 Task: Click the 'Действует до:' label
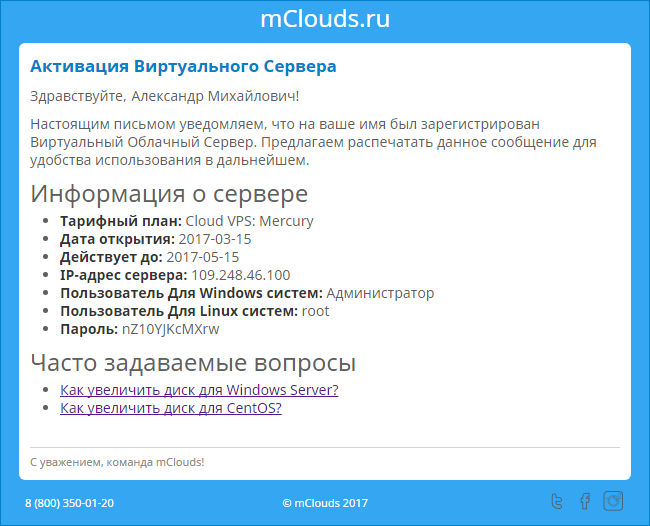point(112,257)
